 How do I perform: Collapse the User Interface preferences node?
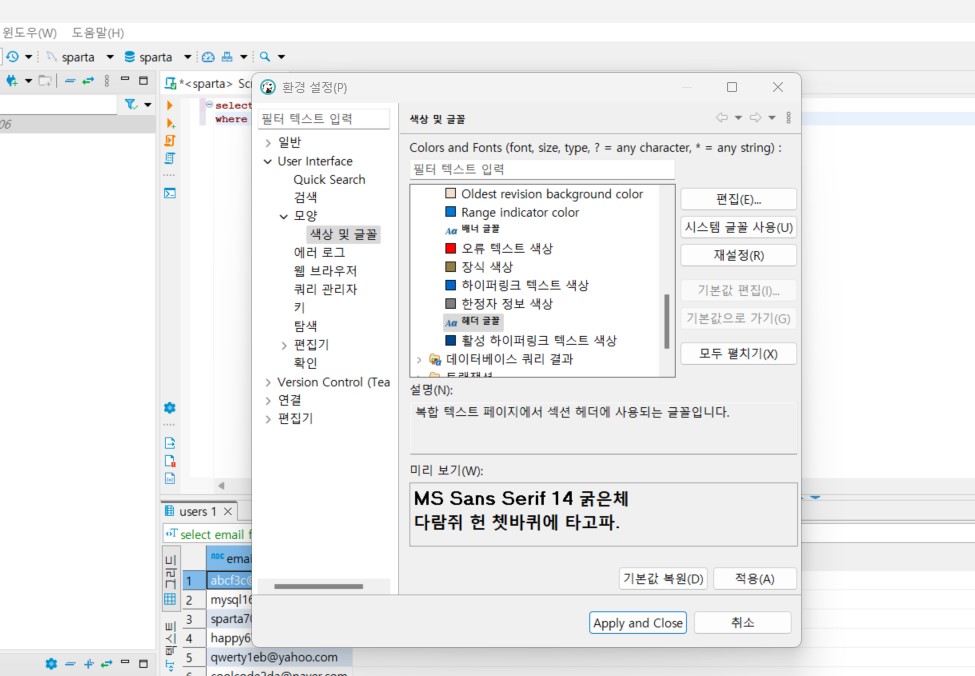[x=268, y=162]
